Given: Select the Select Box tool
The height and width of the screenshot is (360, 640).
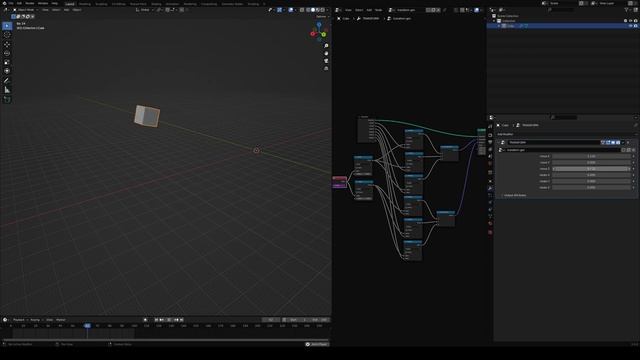Looking at the screenshot, I should 7,26.
